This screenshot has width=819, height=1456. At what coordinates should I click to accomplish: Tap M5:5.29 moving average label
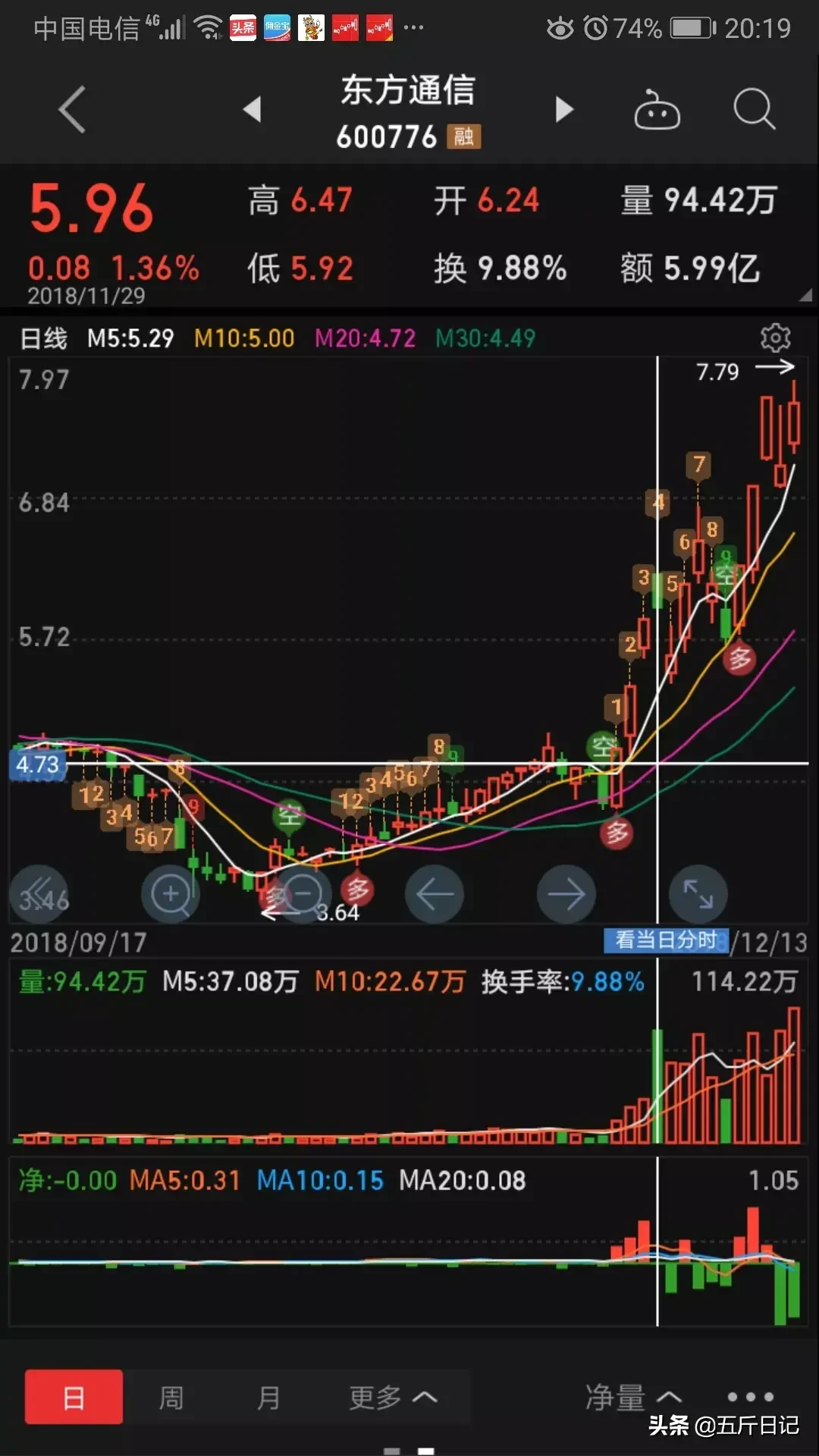pyautogui.click(x=130, y=338)
